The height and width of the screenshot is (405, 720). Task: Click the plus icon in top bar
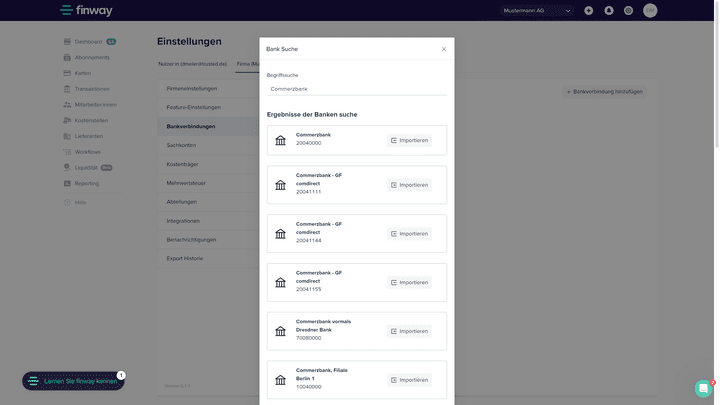pyautogui.click(x=588, y=11)
